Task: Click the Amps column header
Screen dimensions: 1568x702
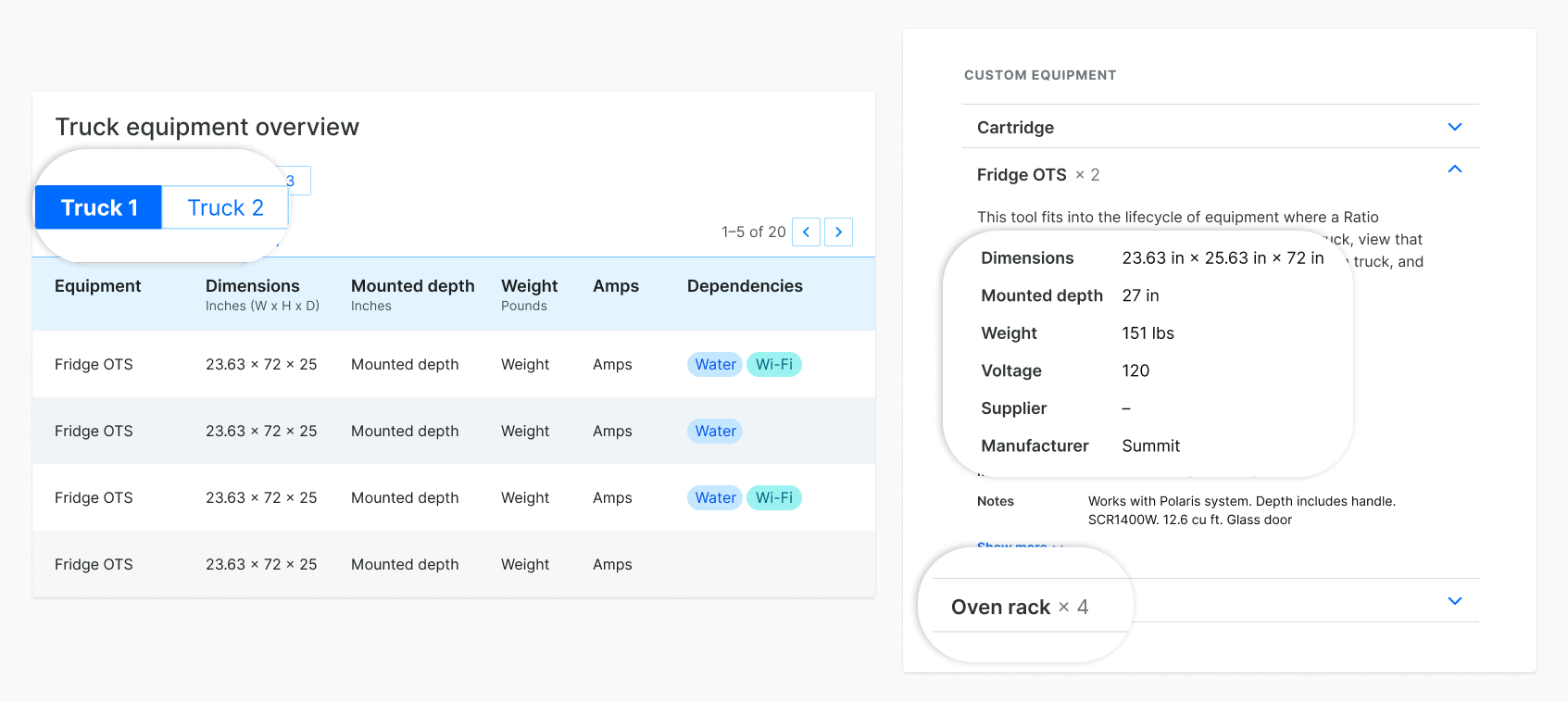Action: tap(616, 286)
